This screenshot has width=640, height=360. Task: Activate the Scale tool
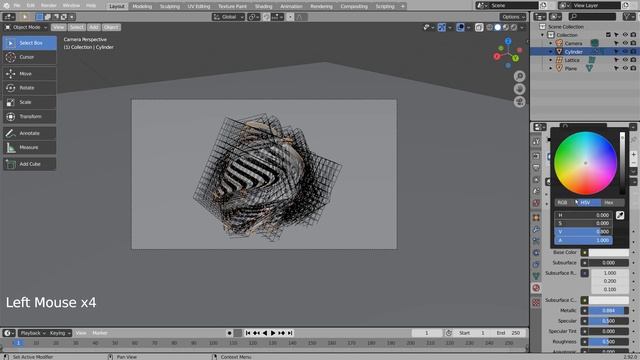tap(29, 102)
